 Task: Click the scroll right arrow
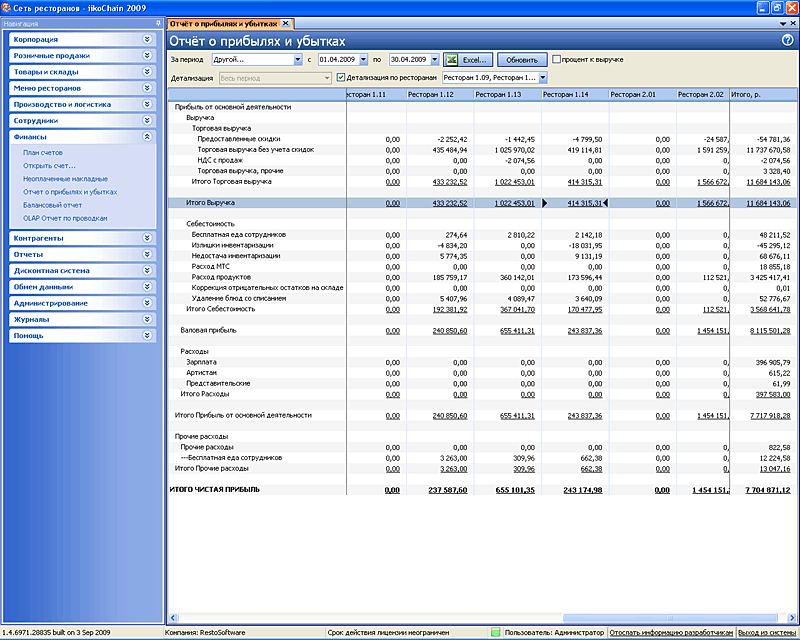tap(793, 618)
